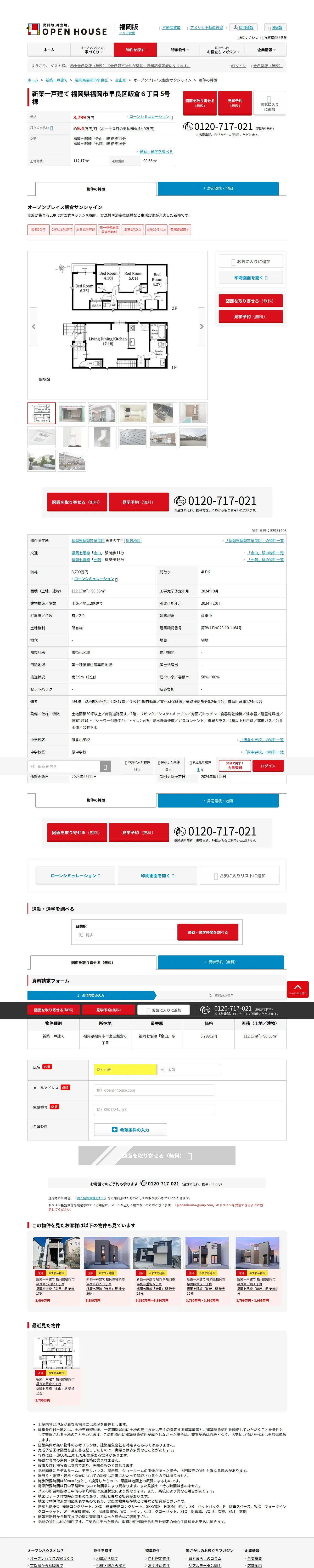Screen dimensions: 314x1568
Task: Show previous floor plan image arrow
Action: tap(33, 327)
